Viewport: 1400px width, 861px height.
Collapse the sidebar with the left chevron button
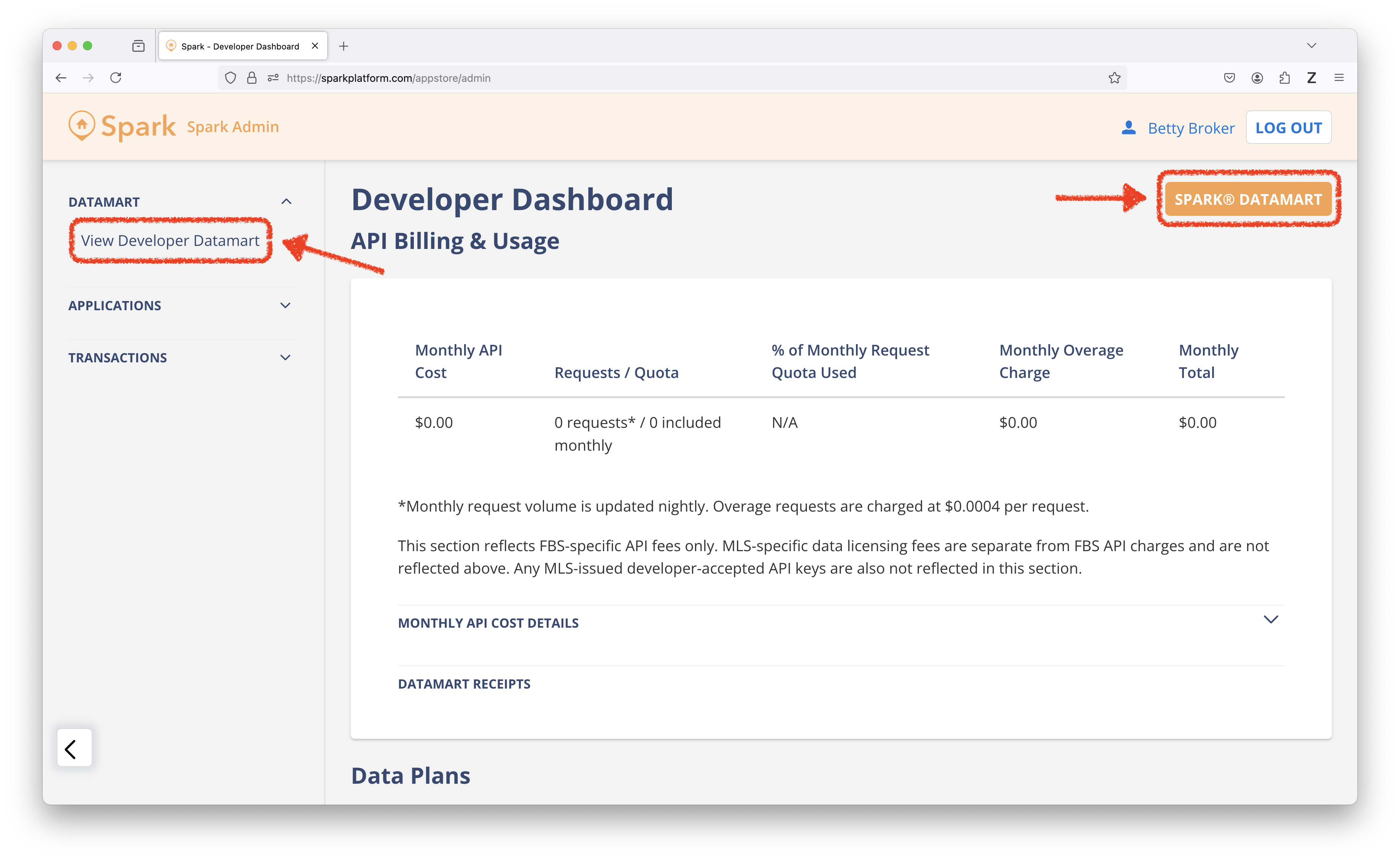[x=74, y=748]
